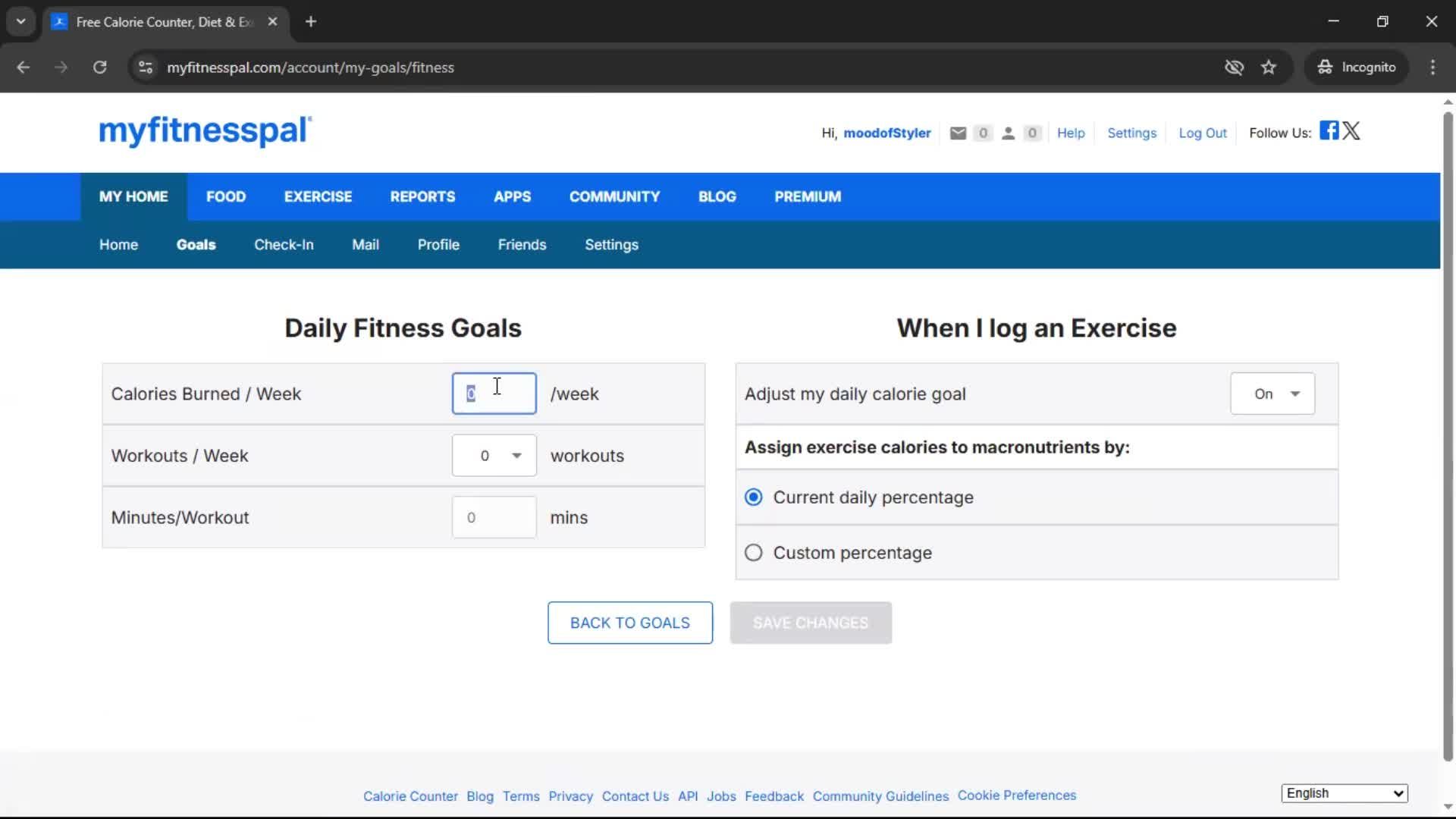Image resolution: width=1456 pixels, height=819 pixels.
Task: Open a new browser tab
Action: 311,22
